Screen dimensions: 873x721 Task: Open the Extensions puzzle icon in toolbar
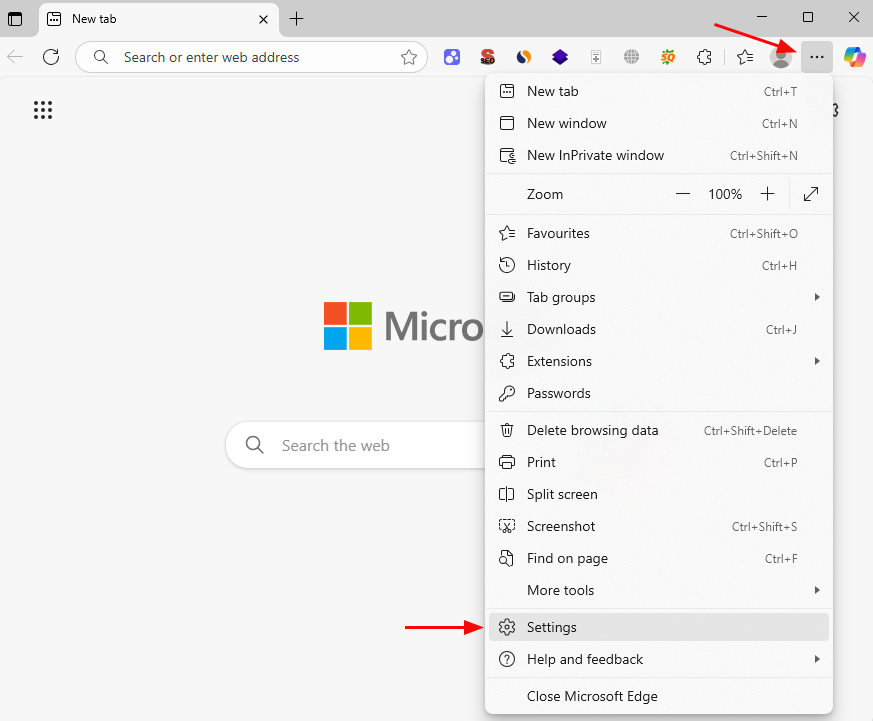(704, 57)
